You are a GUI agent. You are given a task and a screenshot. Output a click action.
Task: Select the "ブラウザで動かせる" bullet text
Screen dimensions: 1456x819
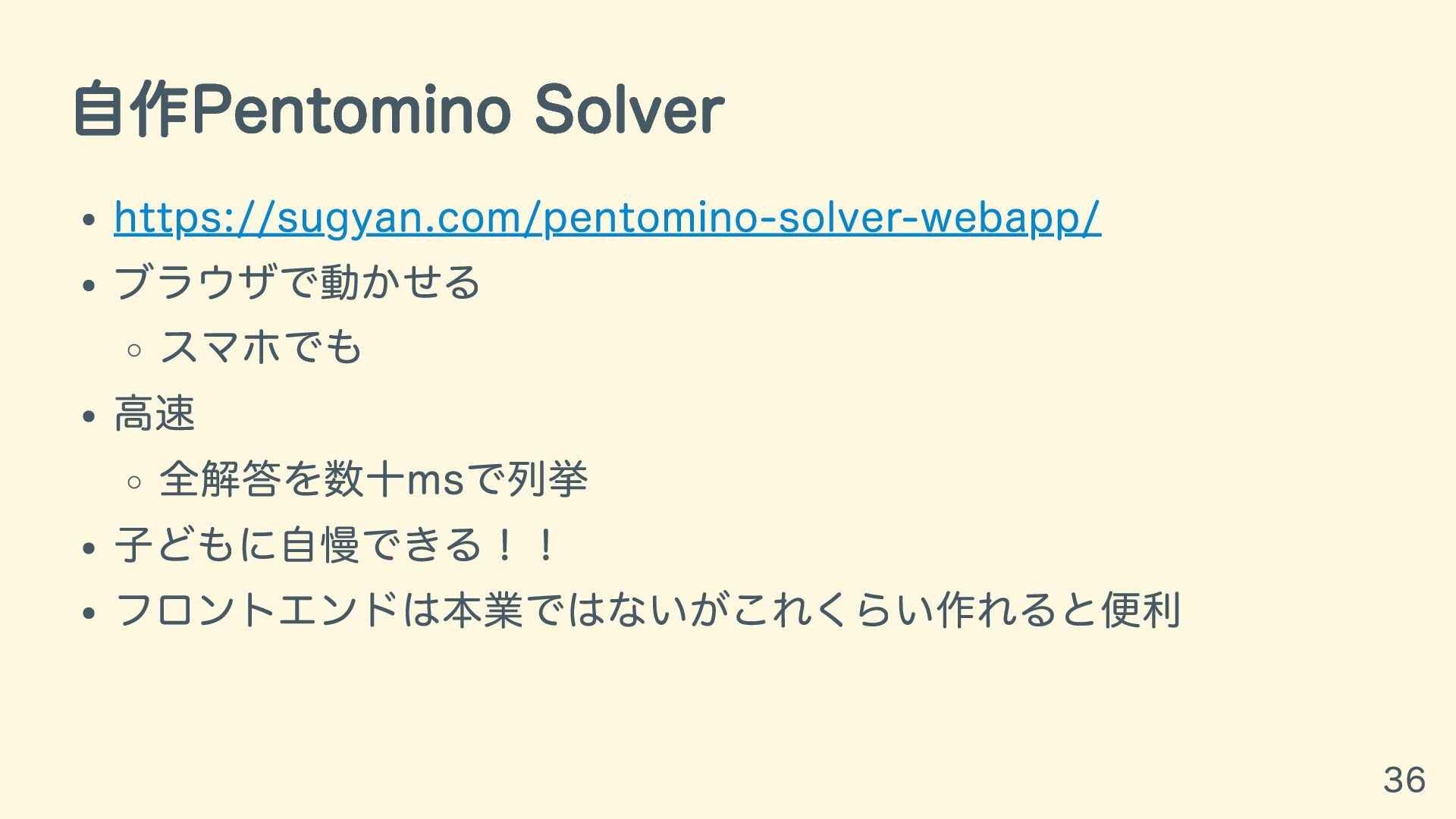tap(297, 283)
